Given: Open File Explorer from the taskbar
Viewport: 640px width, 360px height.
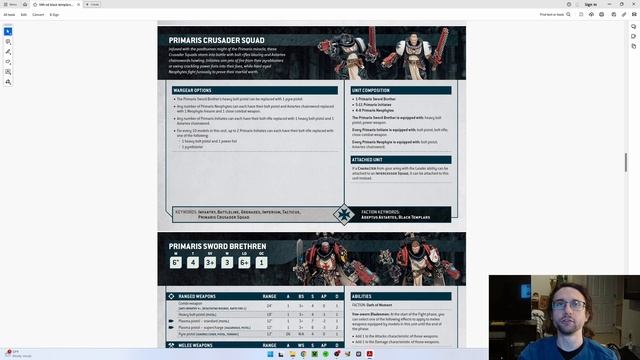Looking at the screenshot, I should point(292,354).
